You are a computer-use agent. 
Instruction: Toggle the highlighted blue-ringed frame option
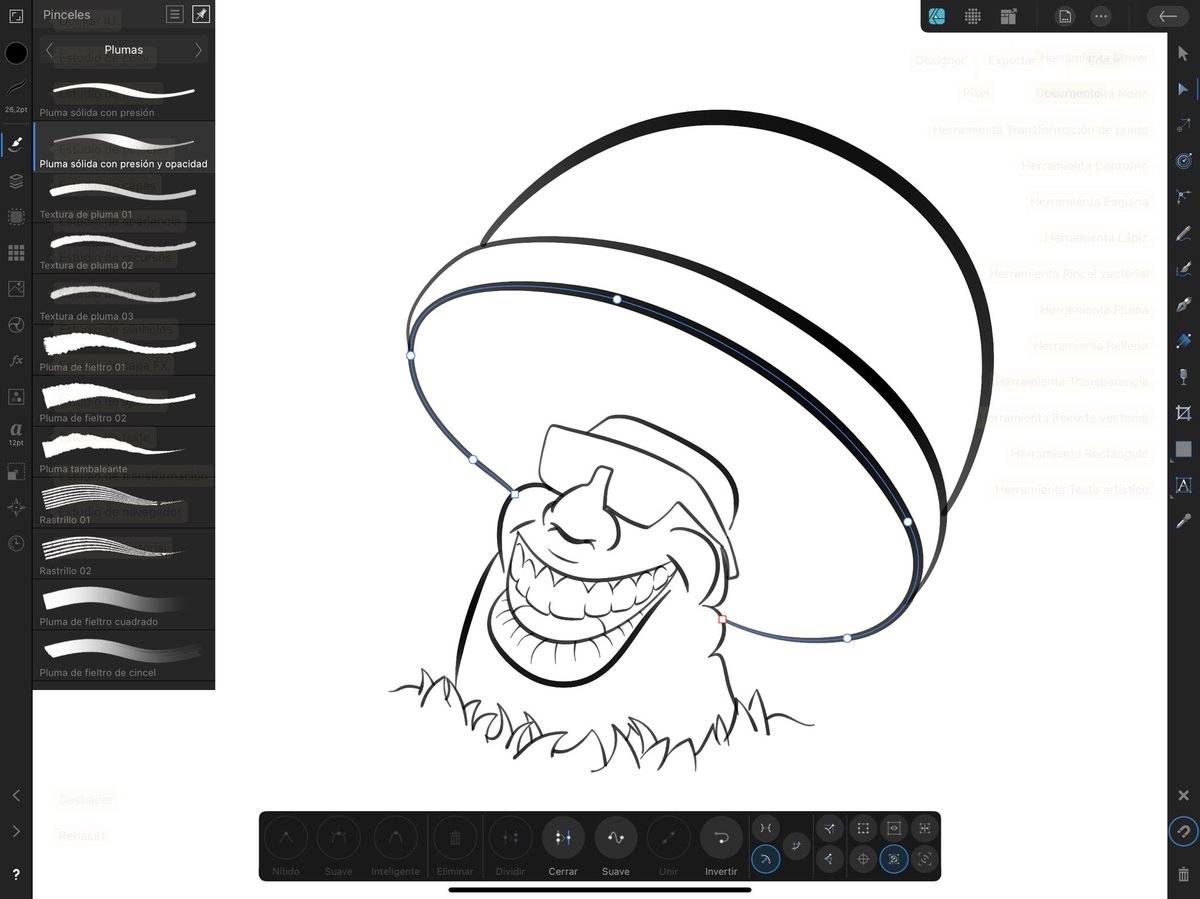point(894,859)
